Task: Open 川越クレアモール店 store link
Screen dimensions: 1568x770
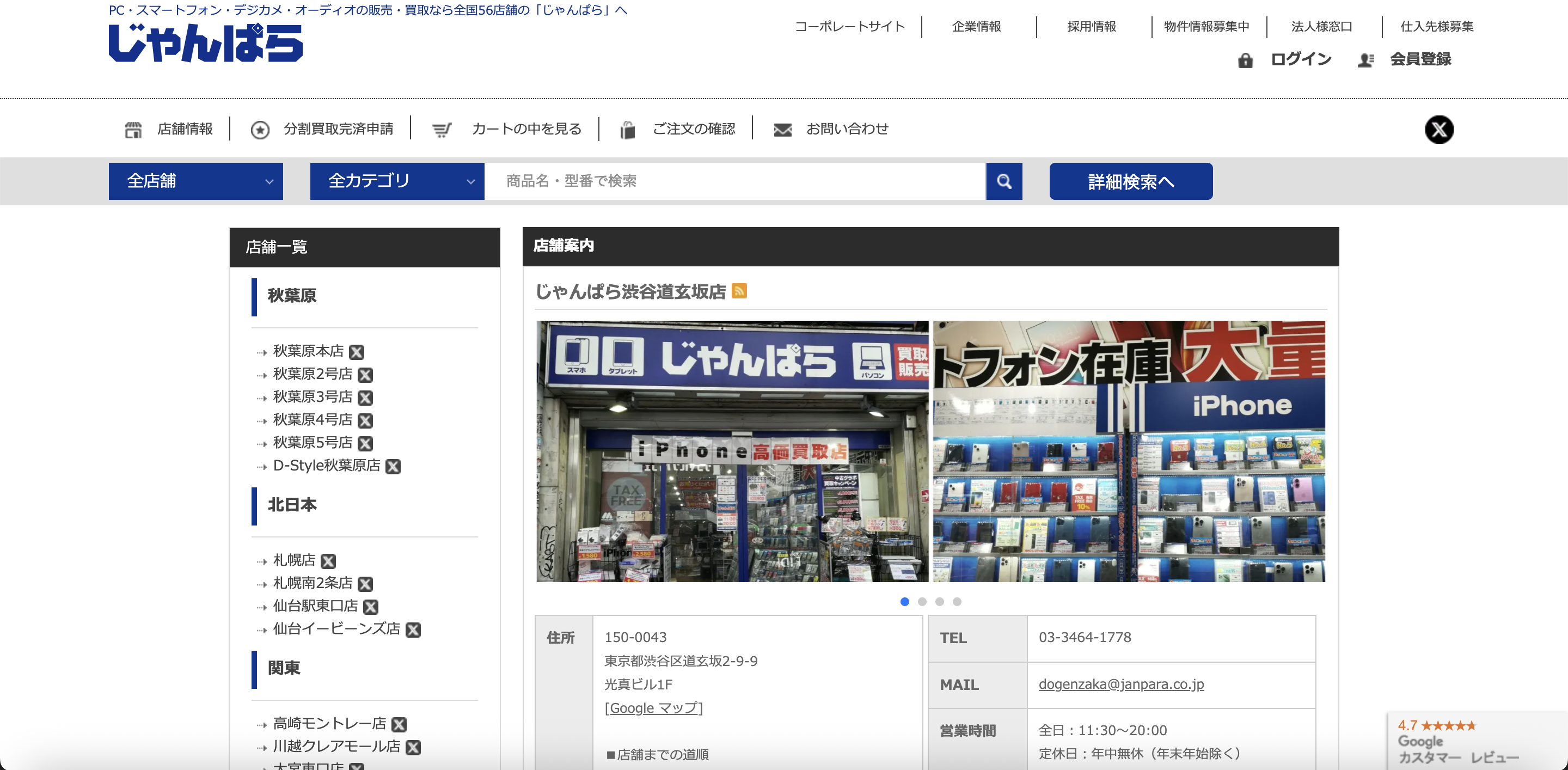Action: pyautogui.click(x=336, y=746)
